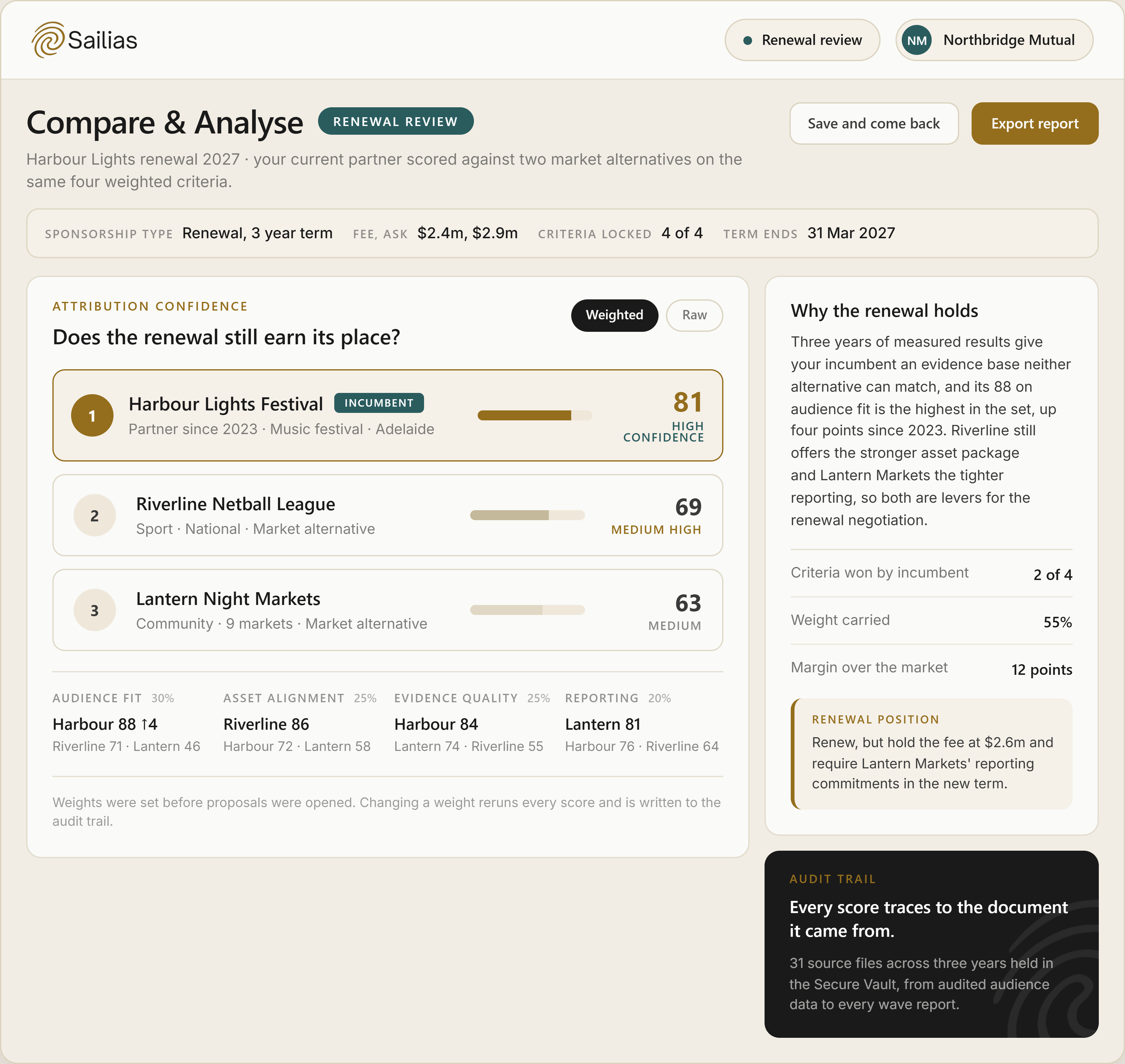Export the report
This screenshot has height=1064, width=1125.
(1034, 123)
